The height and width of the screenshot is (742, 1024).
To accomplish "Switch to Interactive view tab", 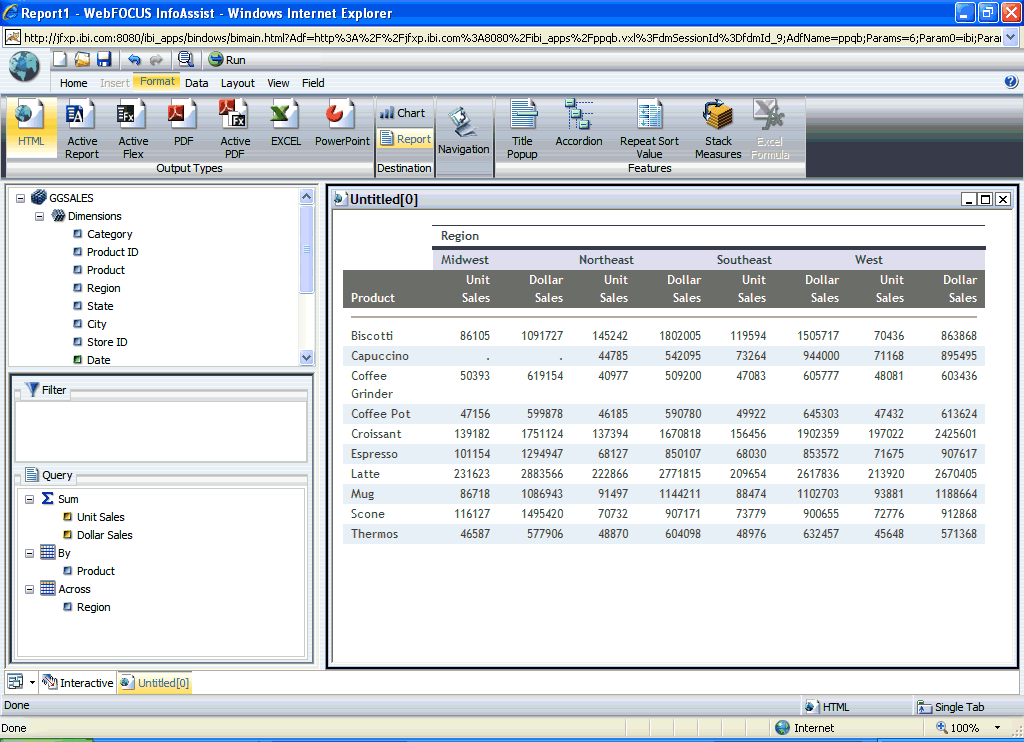I will [x=78, y=683].
